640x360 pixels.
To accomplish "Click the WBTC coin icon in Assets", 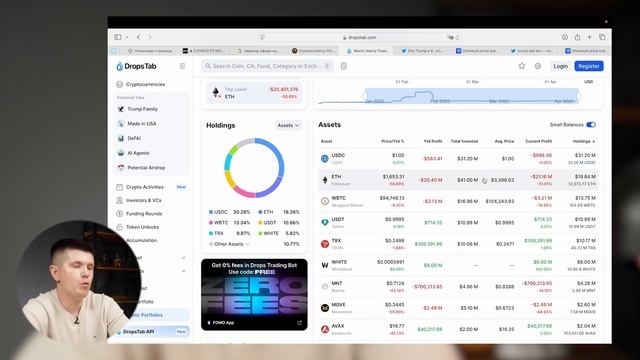I will pyautogui.click(x=325, y=201).
